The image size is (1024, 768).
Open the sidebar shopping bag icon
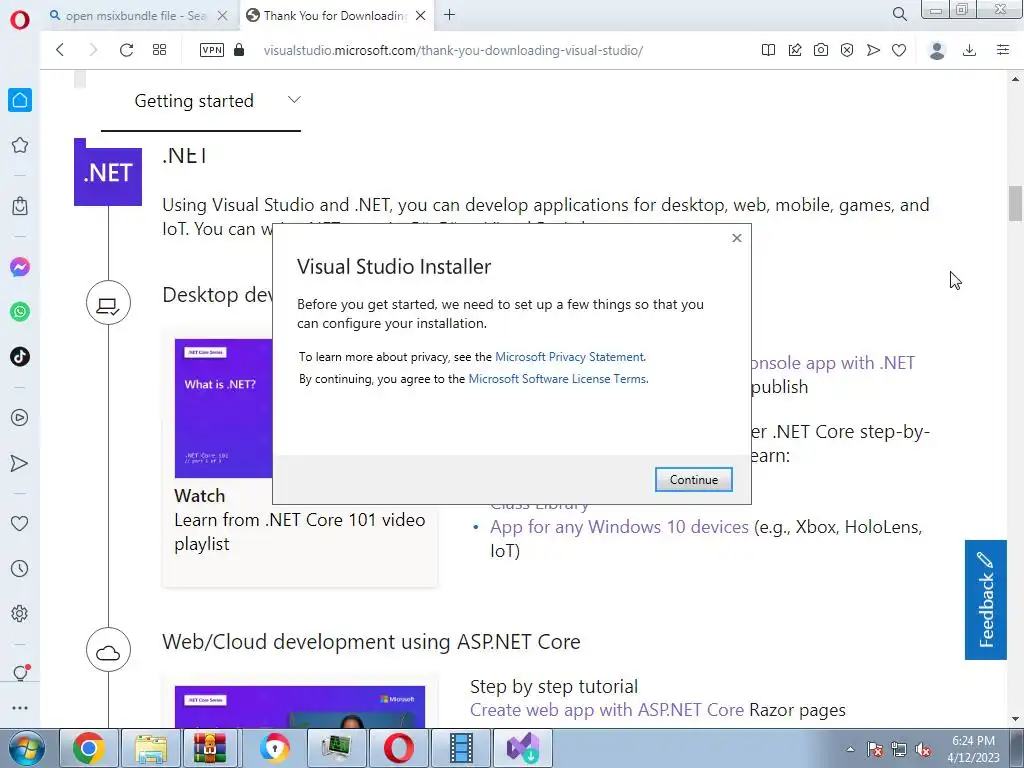tap(20, 206)
